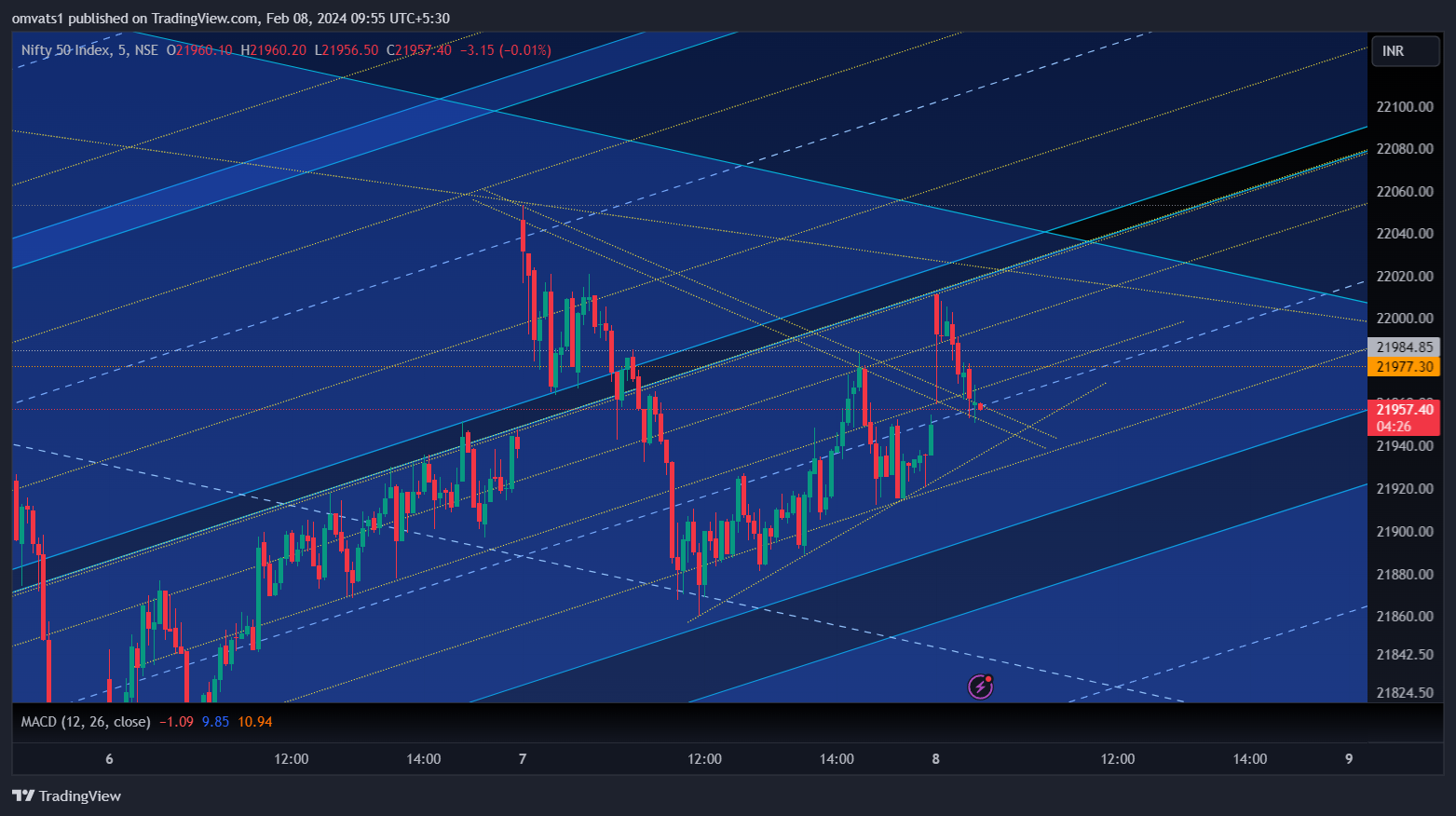
Task: Click the TradingView logo at bottom left
Action: click(66, 796)
